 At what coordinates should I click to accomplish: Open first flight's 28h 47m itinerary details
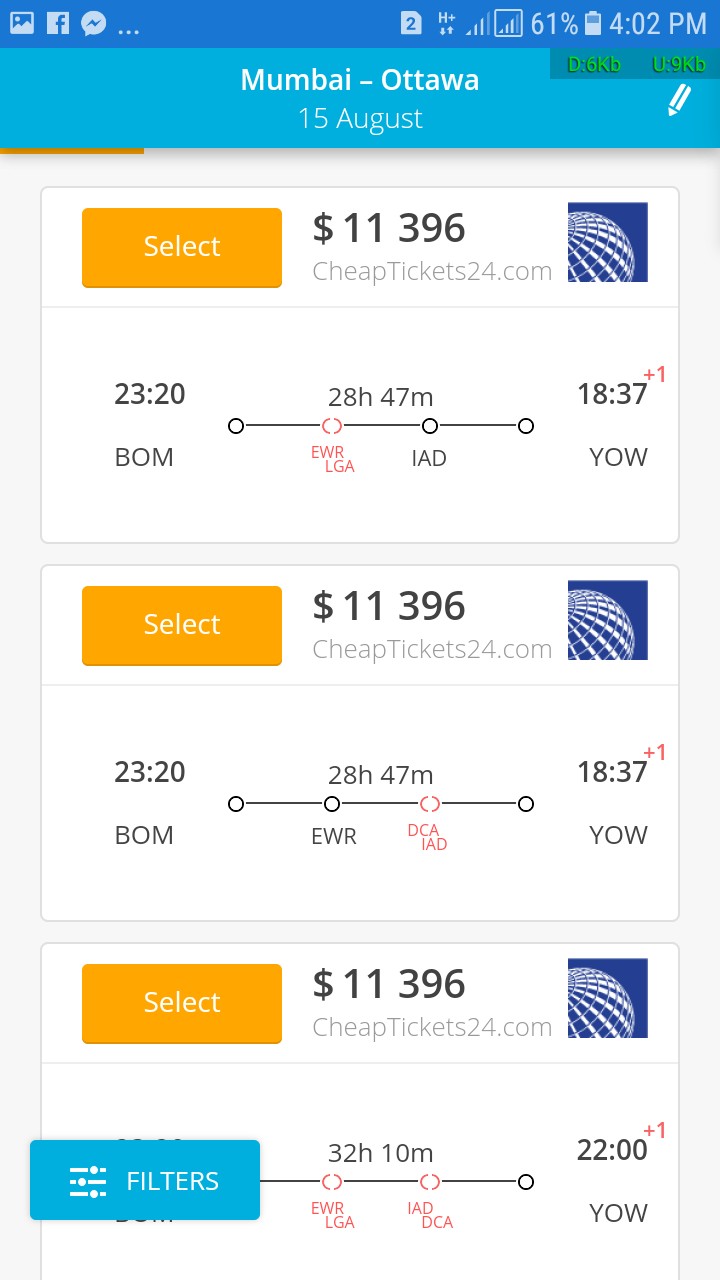[x=380, y=397]
